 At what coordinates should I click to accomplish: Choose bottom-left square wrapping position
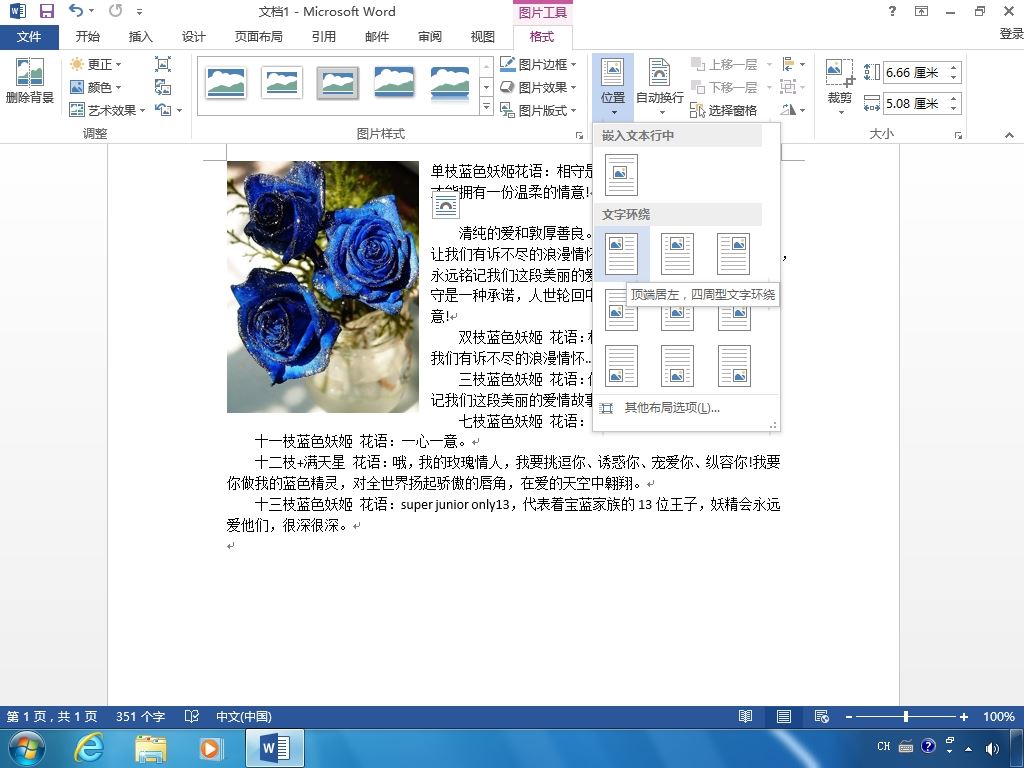point(621,366)
